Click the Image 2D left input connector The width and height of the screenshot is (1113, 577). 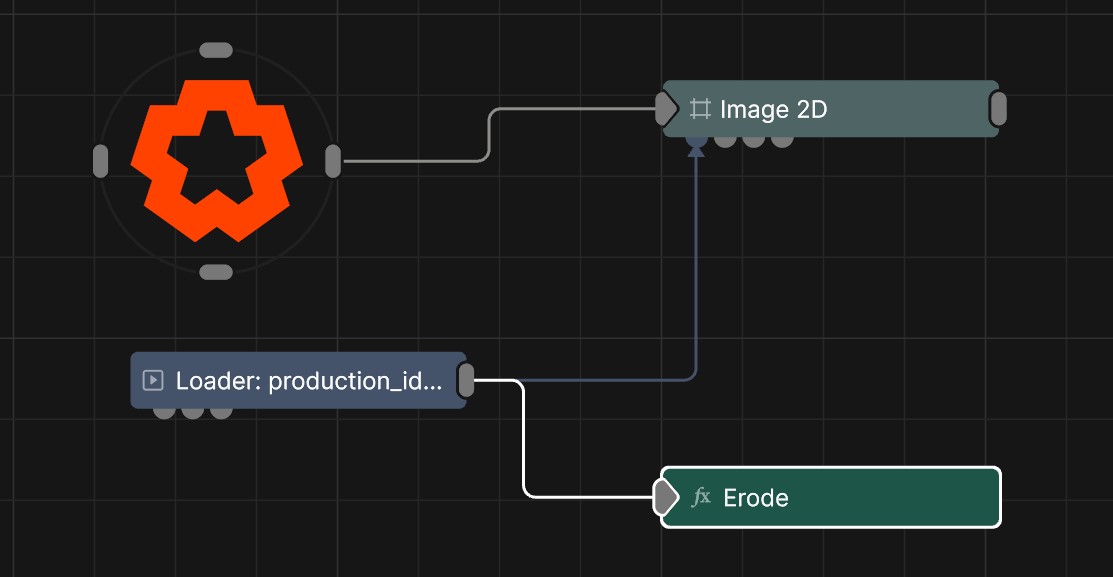coord(665,109)
